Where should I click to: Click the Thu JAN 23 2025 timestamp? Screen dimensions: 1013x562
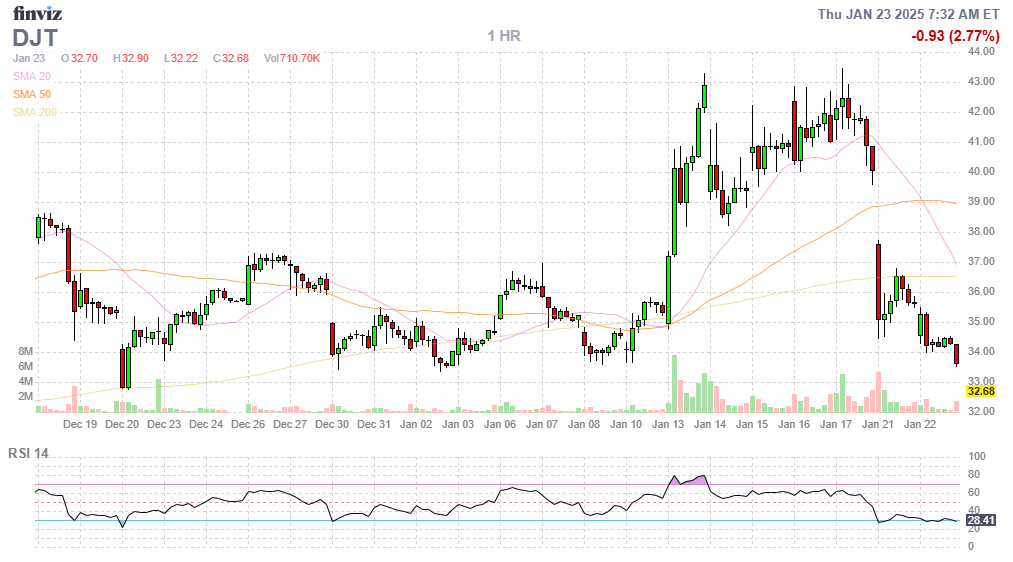coord(908,14)
